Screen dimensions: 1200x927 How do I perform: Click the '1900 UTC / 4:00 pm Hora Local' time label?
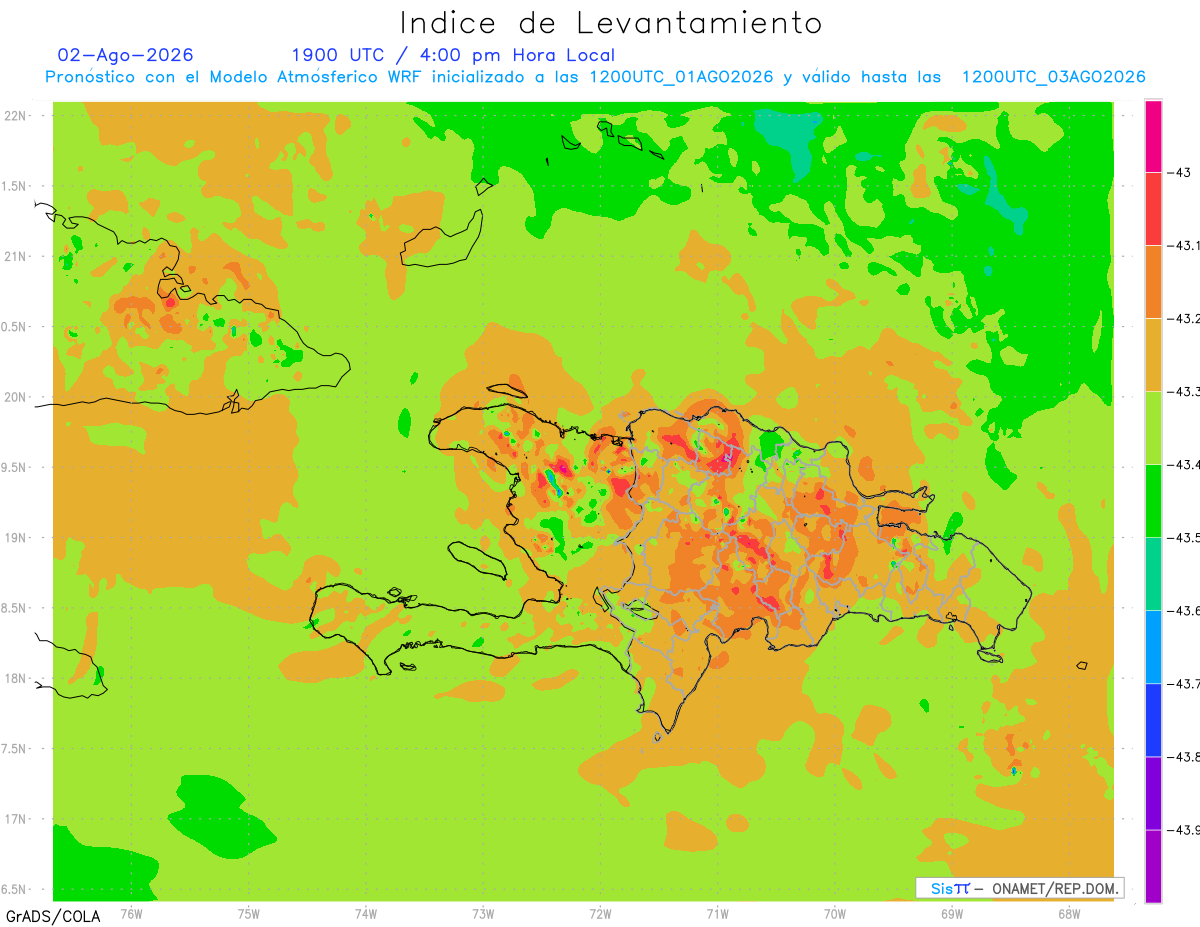click(453, 55)
